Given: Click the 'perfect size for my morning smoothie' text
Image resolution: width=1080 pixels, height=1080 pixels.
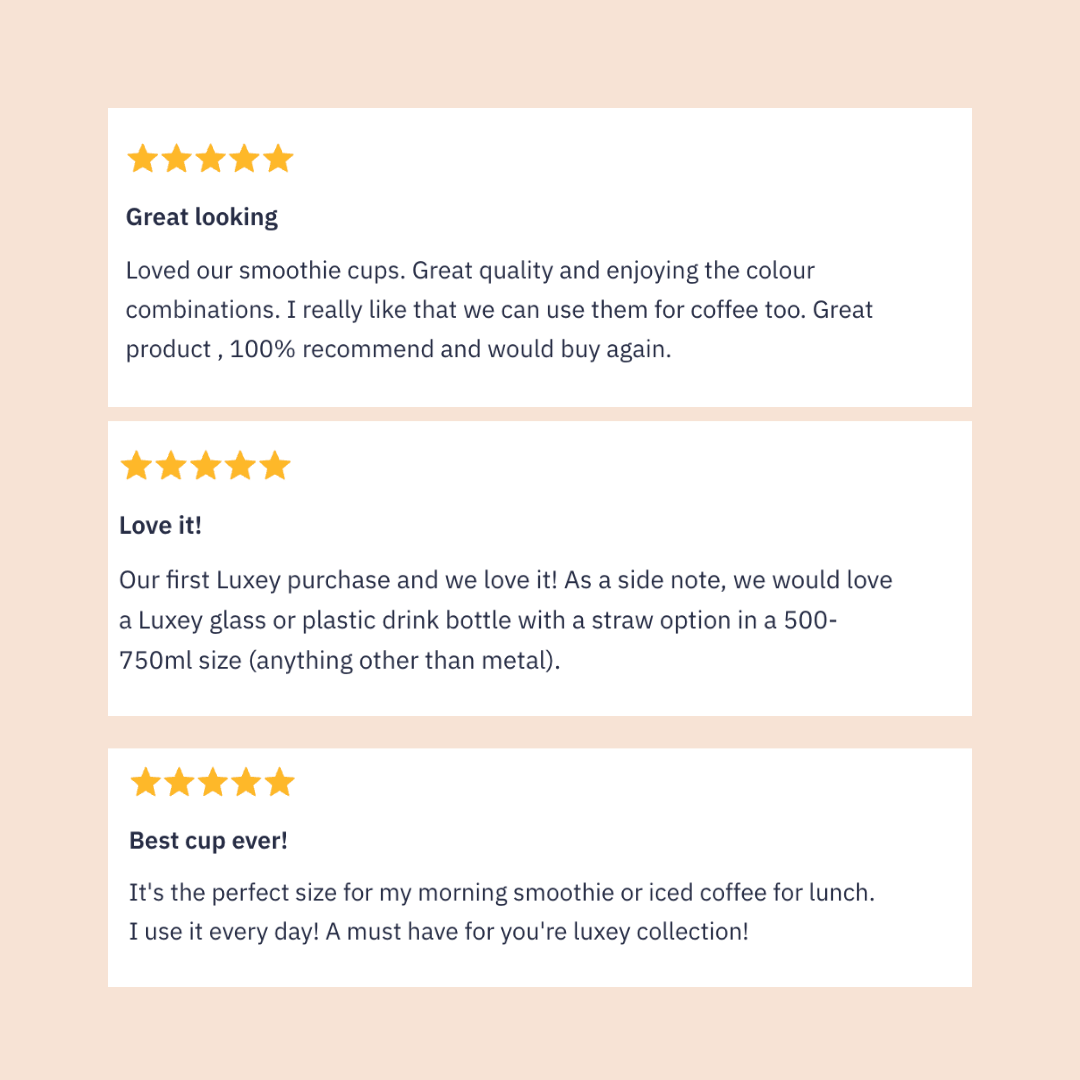Looking at the screenshot, I should pyautogui.click(x=501, y=892).
